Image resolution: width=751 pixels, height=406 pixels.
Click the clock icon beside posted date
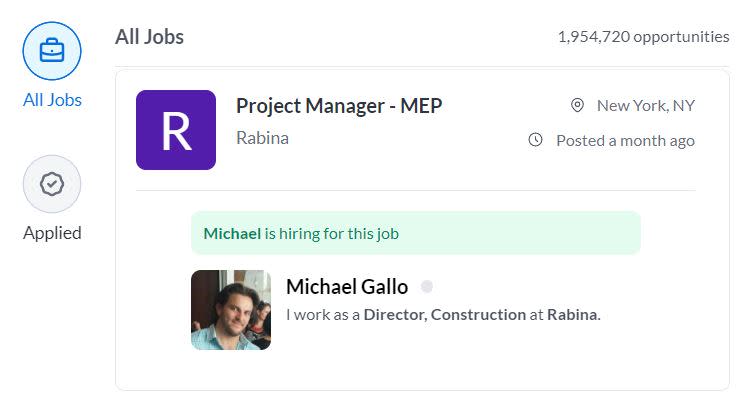pyautogui.click(x=536, y=140)
